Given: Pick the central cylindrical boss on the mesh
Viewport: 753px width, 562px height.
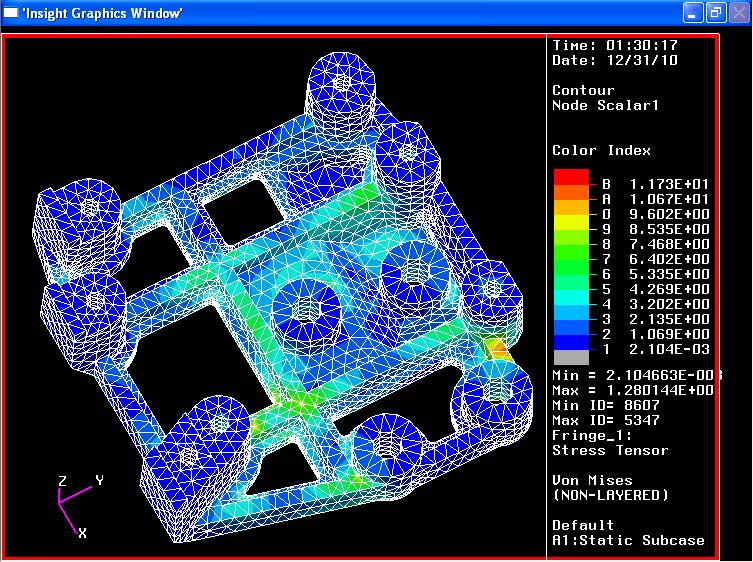Looking at the screenshot, I should 308,307.
